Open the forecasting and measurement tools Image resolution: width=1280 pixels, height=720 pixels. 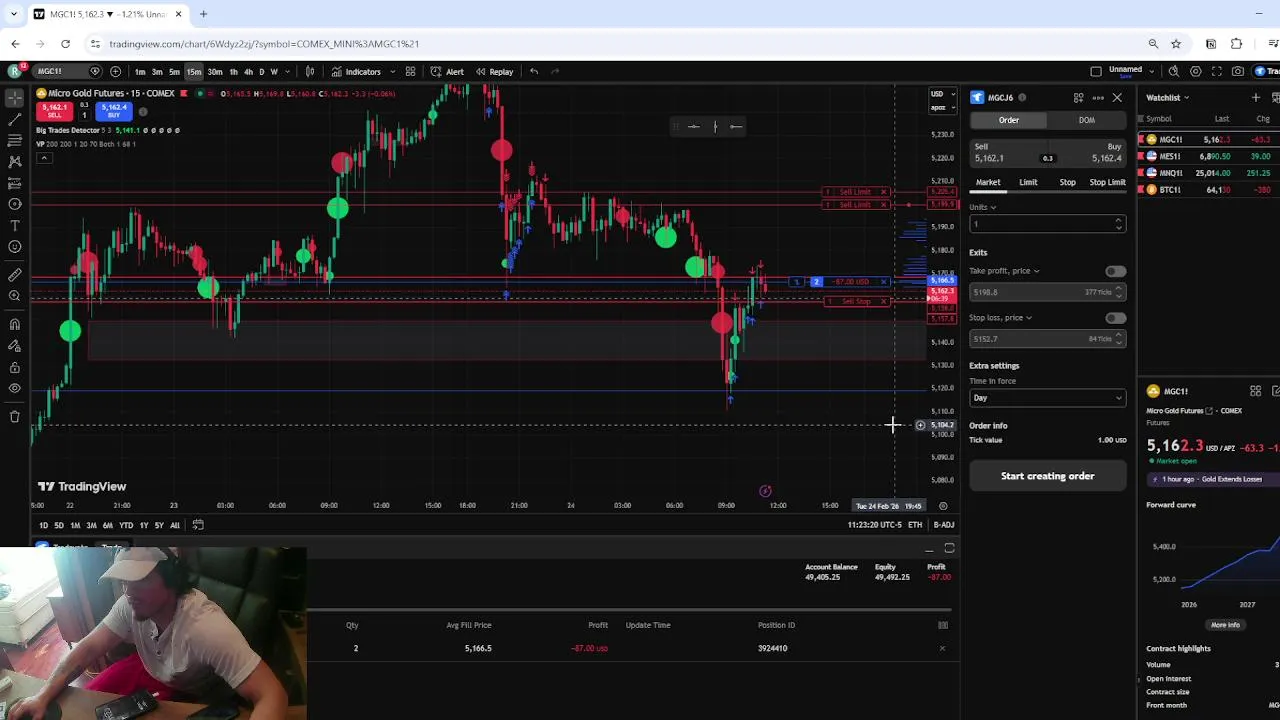click(x=14, y=183)
